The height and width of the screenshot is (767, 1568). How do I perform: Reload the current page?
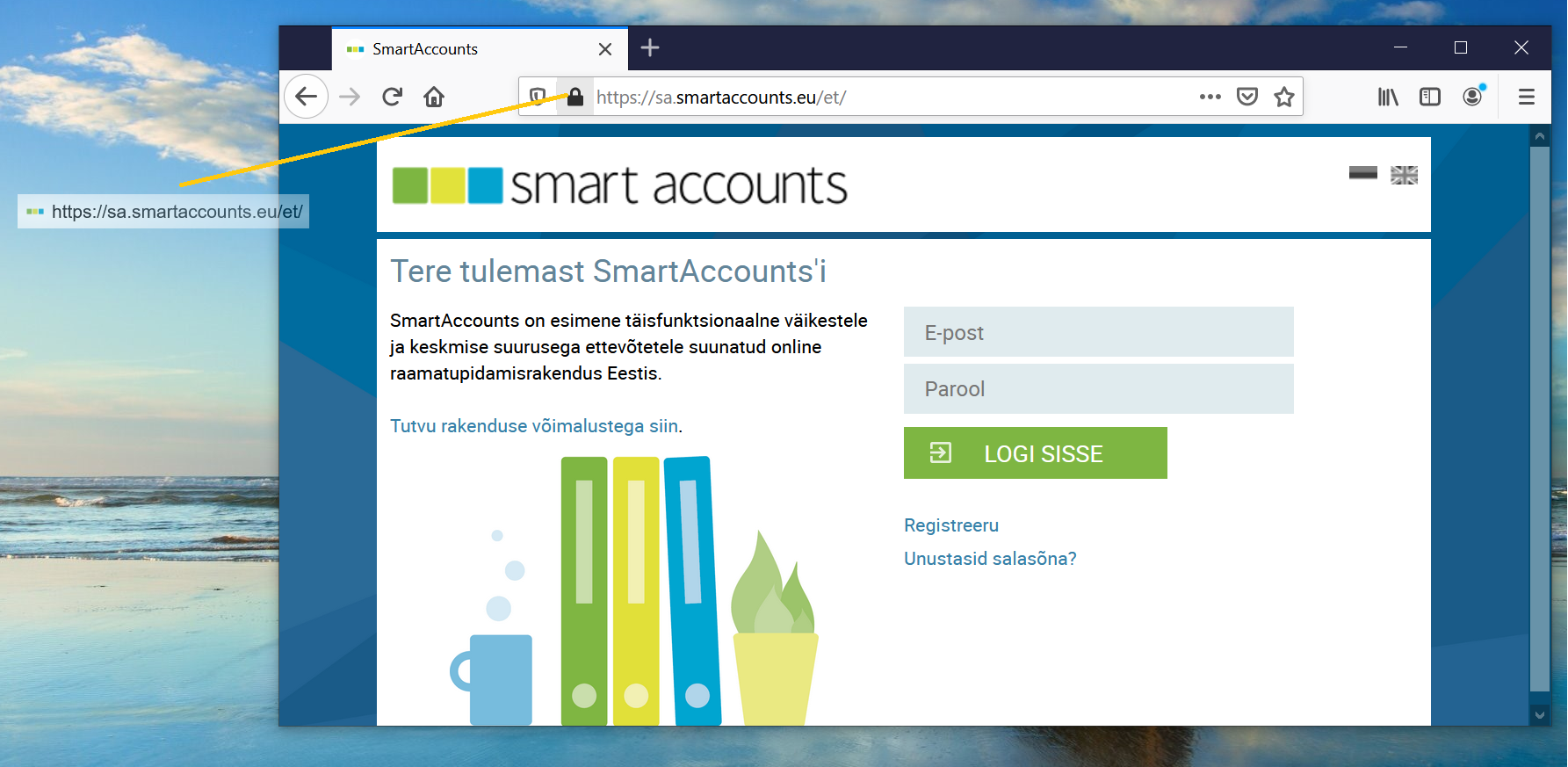tap(392, 97)
